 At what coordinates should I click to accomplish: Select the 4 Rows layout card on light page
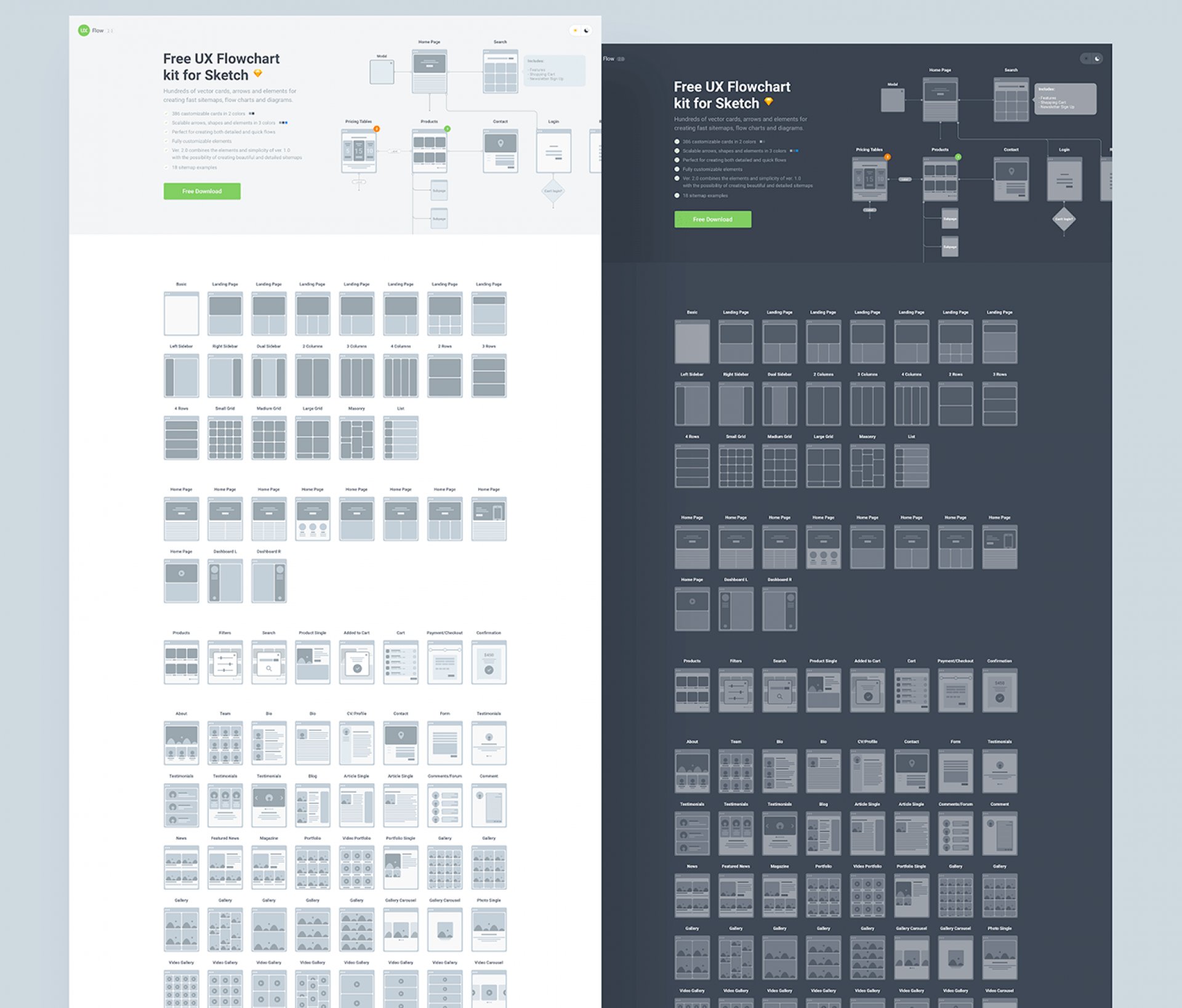coord(182,438)
